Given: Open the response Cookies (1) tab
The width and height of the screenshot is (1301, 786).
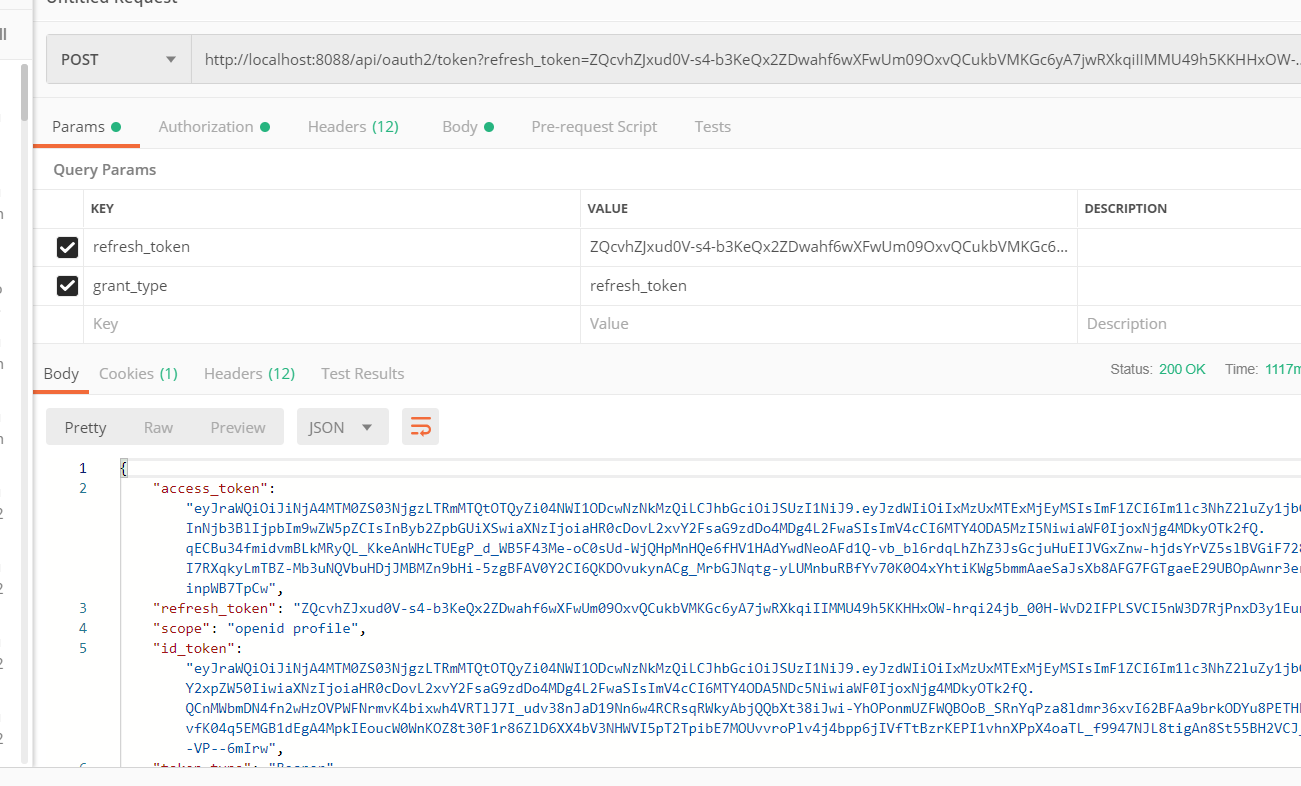Looking at the screenshot, I should pyautogui.click(x=138, y=374).
